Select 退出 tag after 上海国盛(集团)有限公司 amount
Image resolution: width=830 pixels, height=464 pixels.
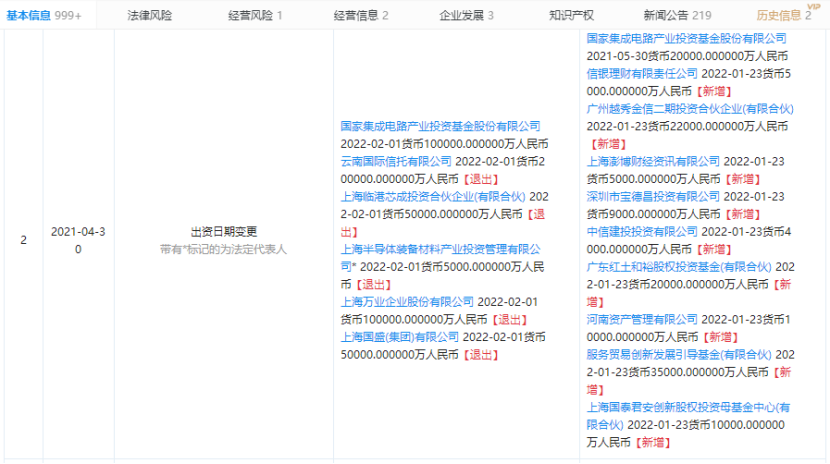click(x=481, y=354)
